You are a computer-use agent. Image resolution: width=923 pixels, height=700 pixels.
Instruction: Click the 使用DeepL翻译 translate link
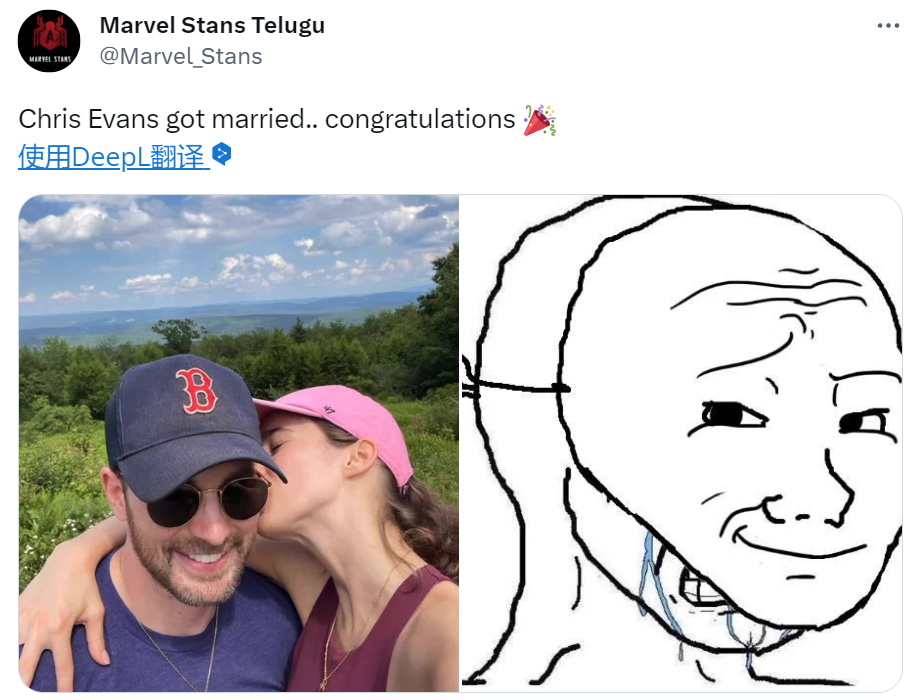pos(114,157)
